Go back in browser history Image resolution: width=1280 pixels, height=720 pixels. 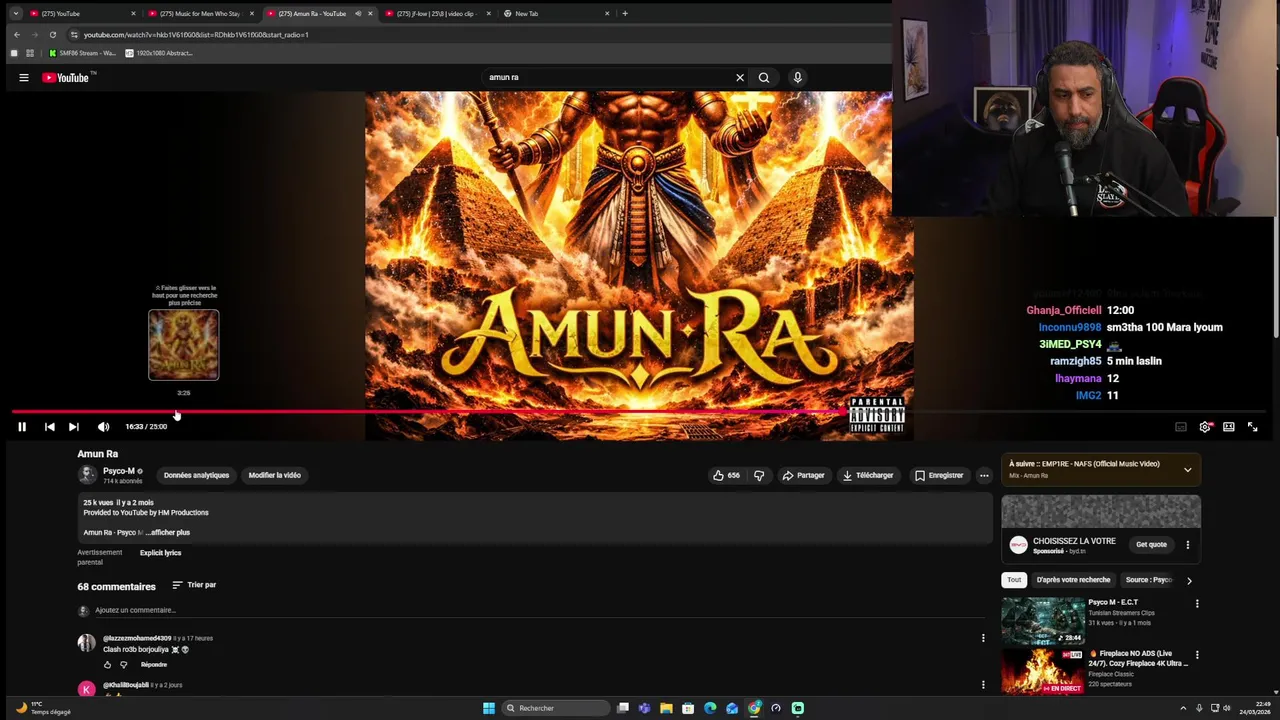click(x=16, y=35)
